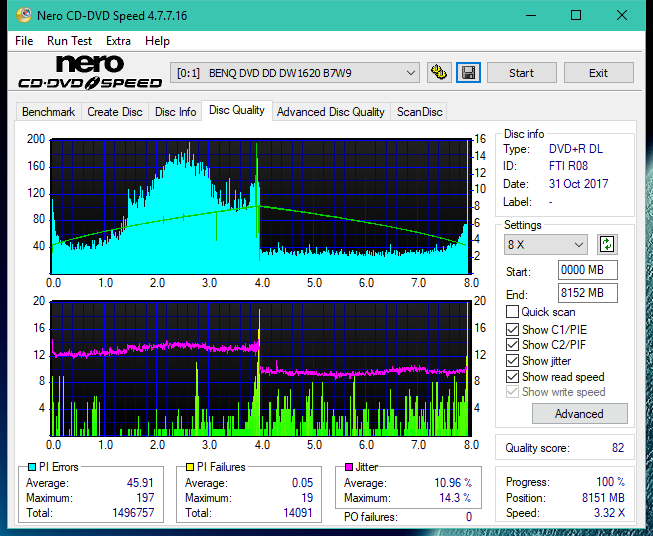Click the Advanced settings button
The width and height of the screenshot is (653, 536).
click(579, 414)
